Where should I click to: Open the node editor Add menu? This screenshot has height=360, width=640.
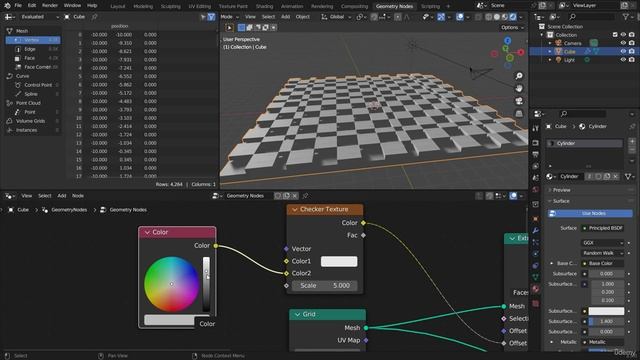point(62,196)
